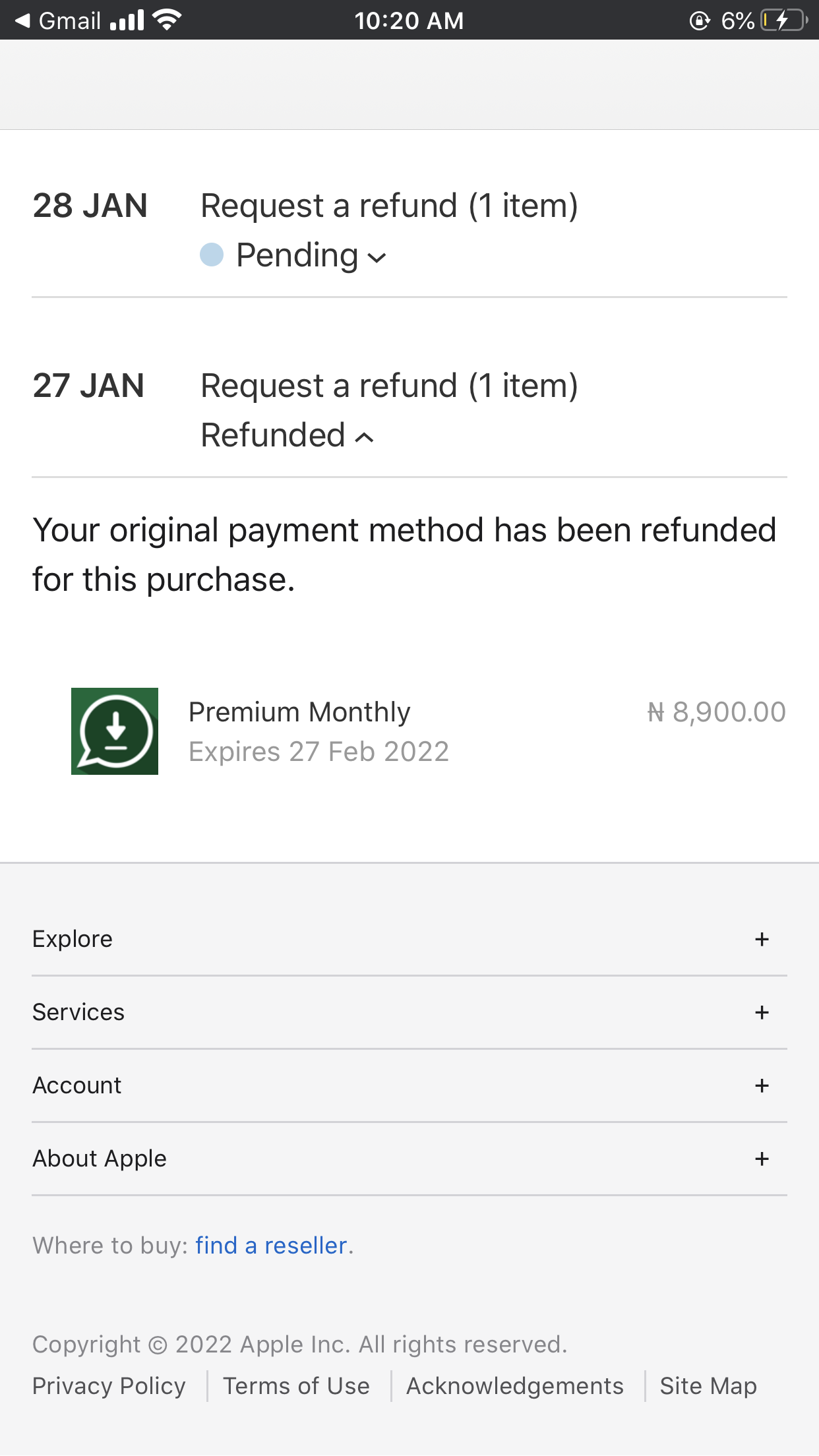
Task: Open the Privacy Policy link
Action: [x=109, y=1386]
